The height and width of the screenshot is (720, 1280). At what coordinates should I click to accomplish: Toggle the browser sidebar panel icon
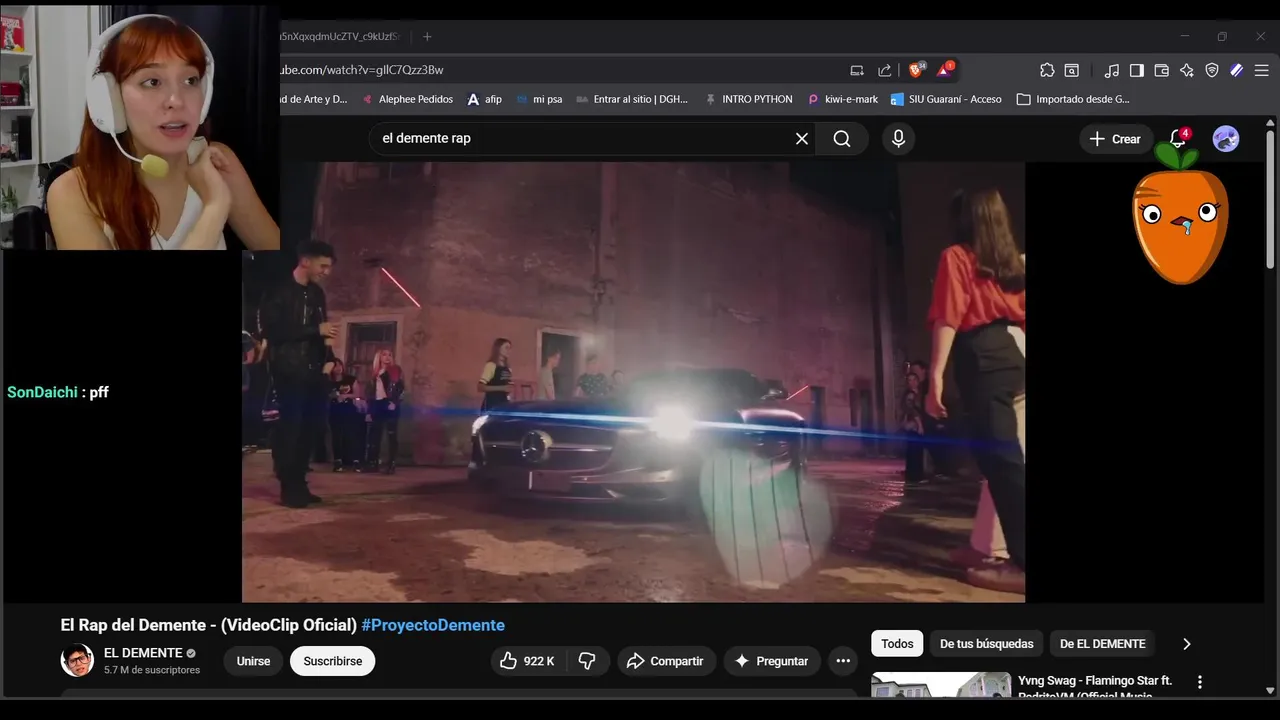[1137, 70]
